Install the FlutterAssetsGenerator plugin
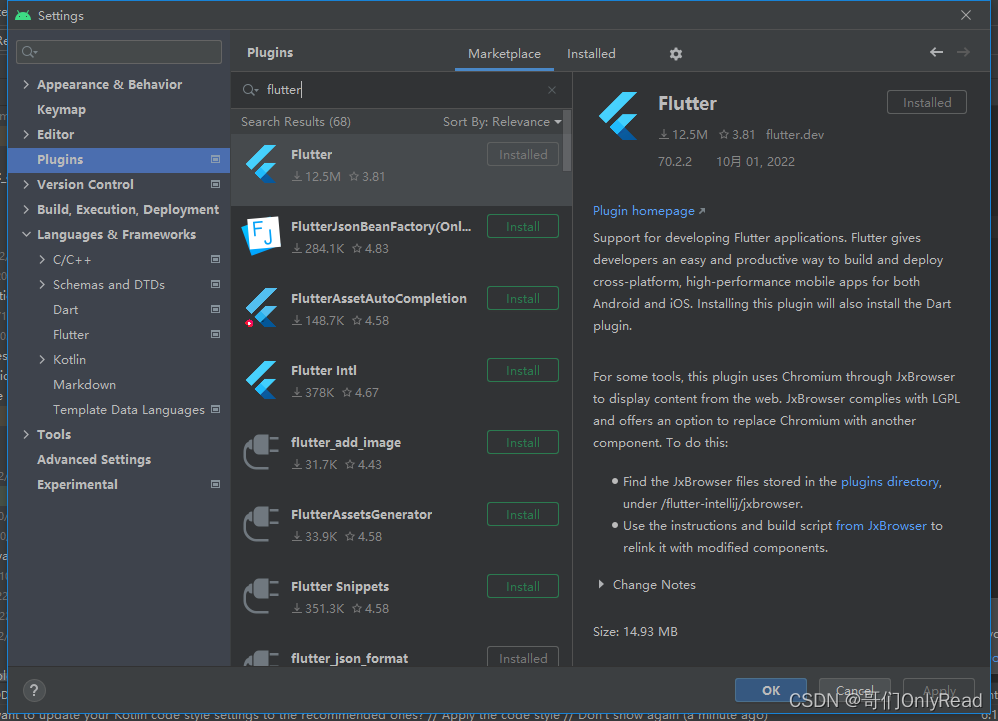This screenshot has height=721, width=998. click(523, 514)
